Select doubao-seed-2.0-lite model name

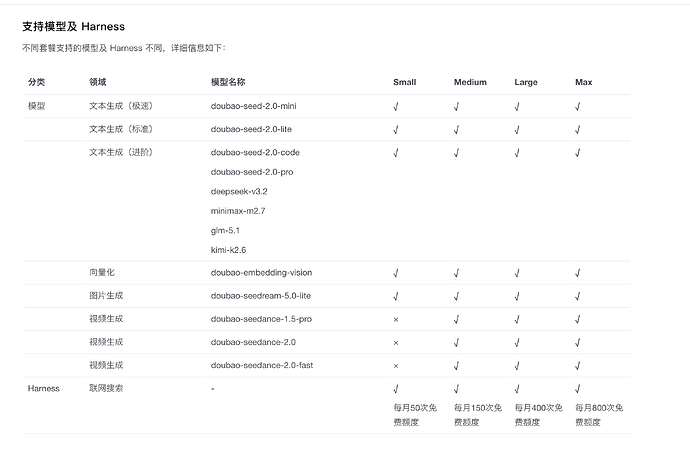tap(251, 129)
